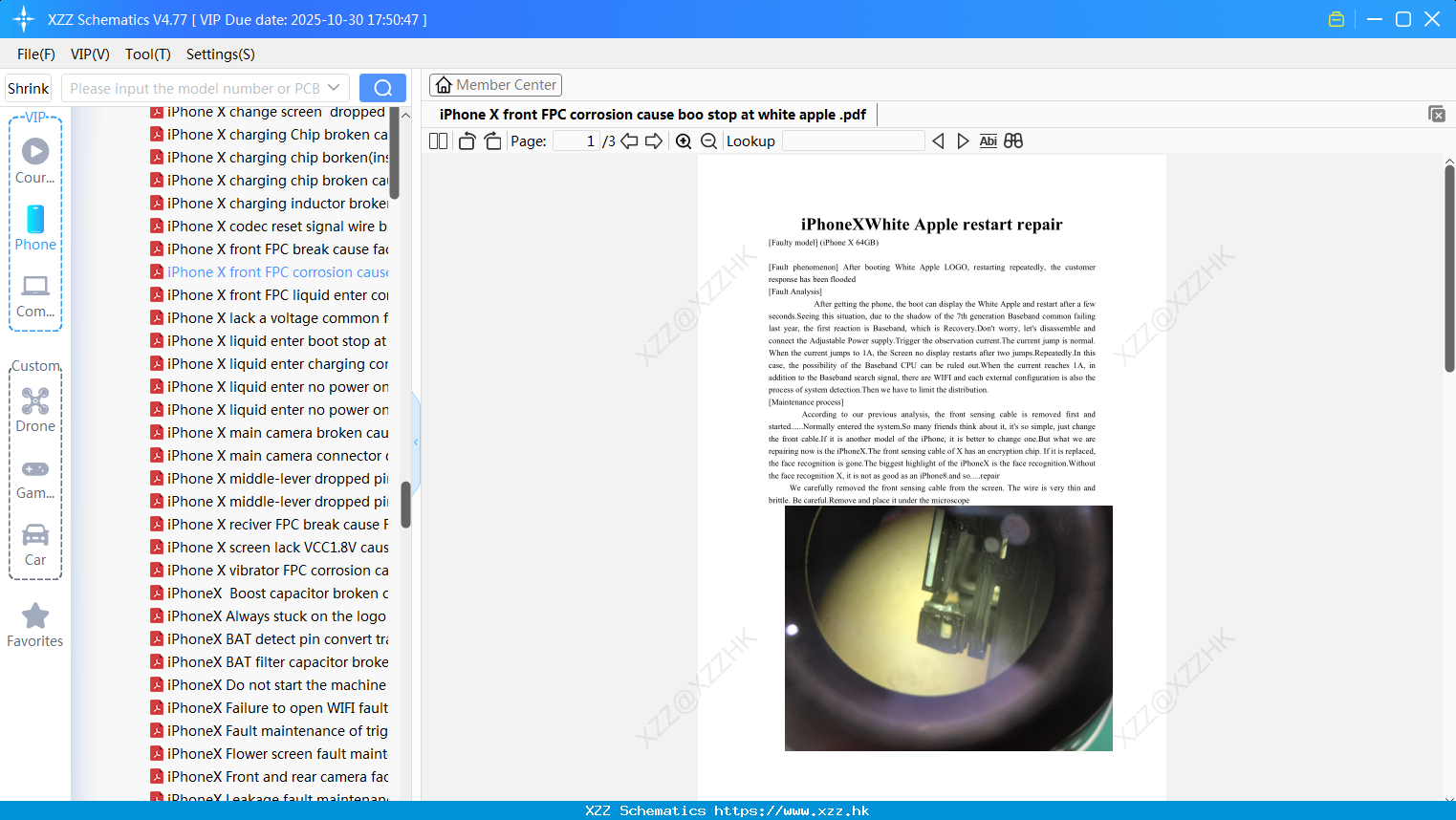Focus the model number or PCB search field
Image resolution: width=1456 pixels, height=820 pixels.
click(194, 88)
